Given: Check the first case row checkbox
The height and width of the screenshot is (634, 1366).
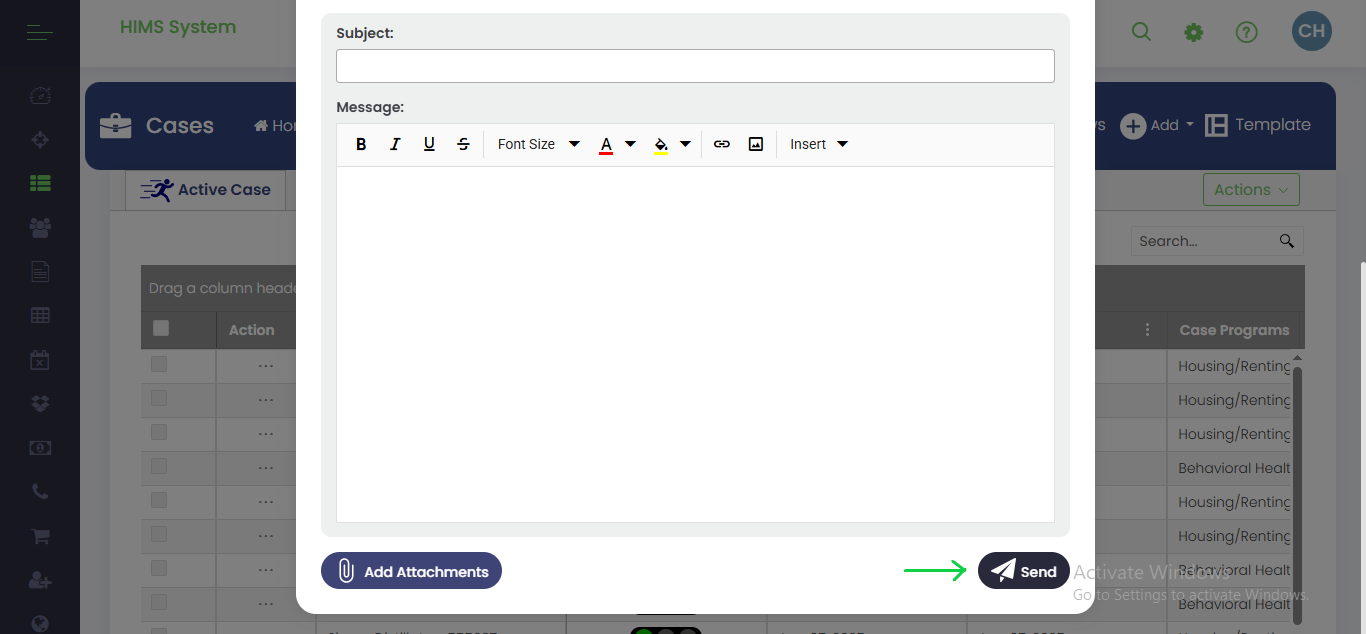Looking at the screenshot, I should click(x=159, y=364).
